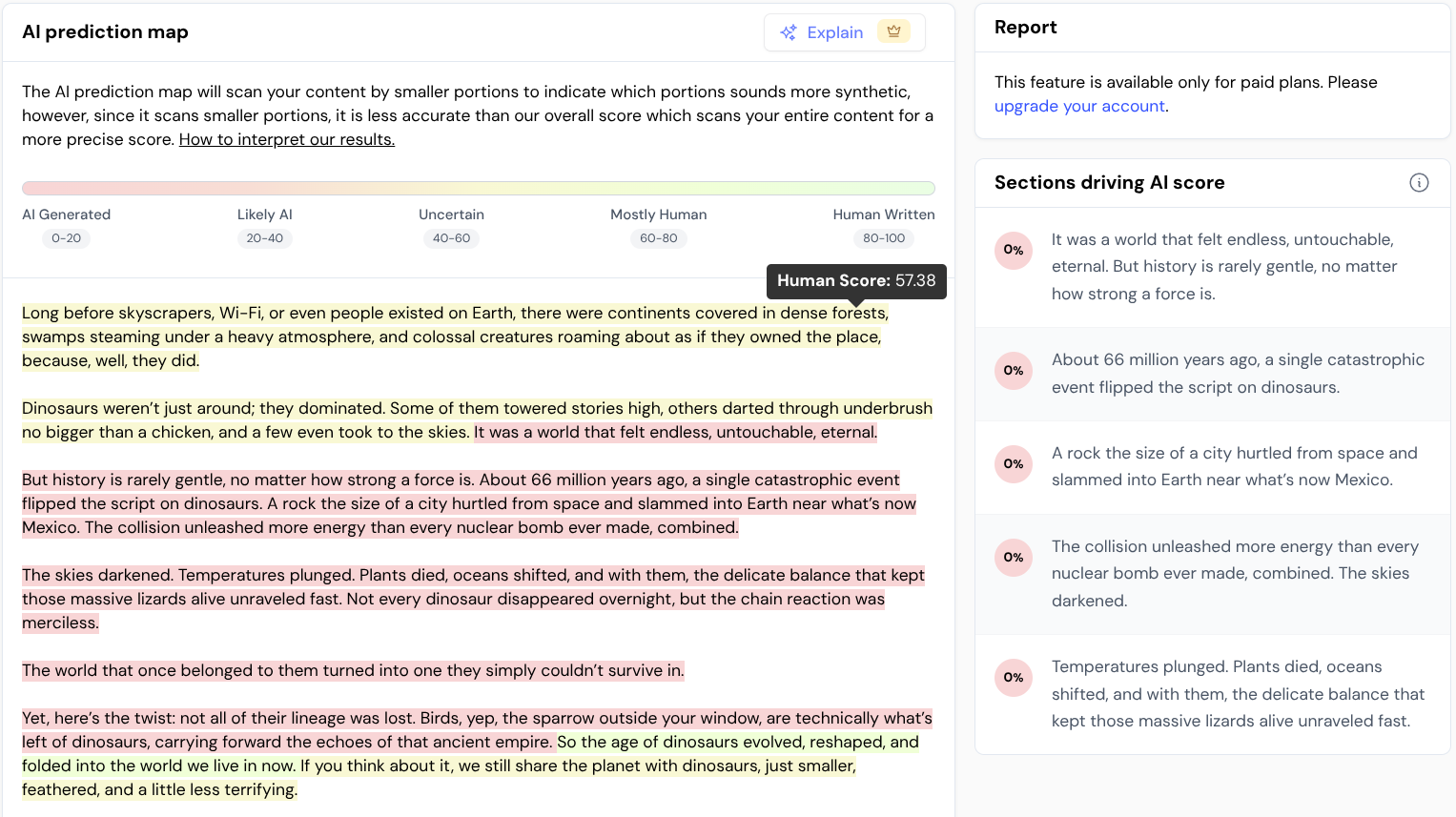
Task: Follow the 'upgrade your account' link
Action: [x=1079, y=106]
